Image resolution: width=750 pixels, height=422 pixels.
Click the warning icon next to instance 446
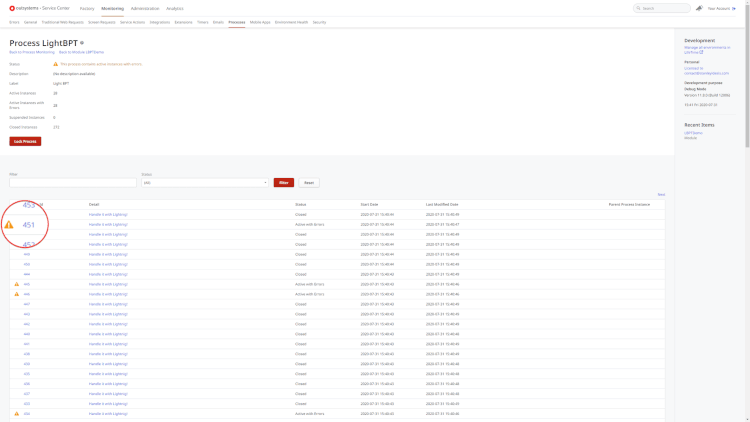pos(16,294)
